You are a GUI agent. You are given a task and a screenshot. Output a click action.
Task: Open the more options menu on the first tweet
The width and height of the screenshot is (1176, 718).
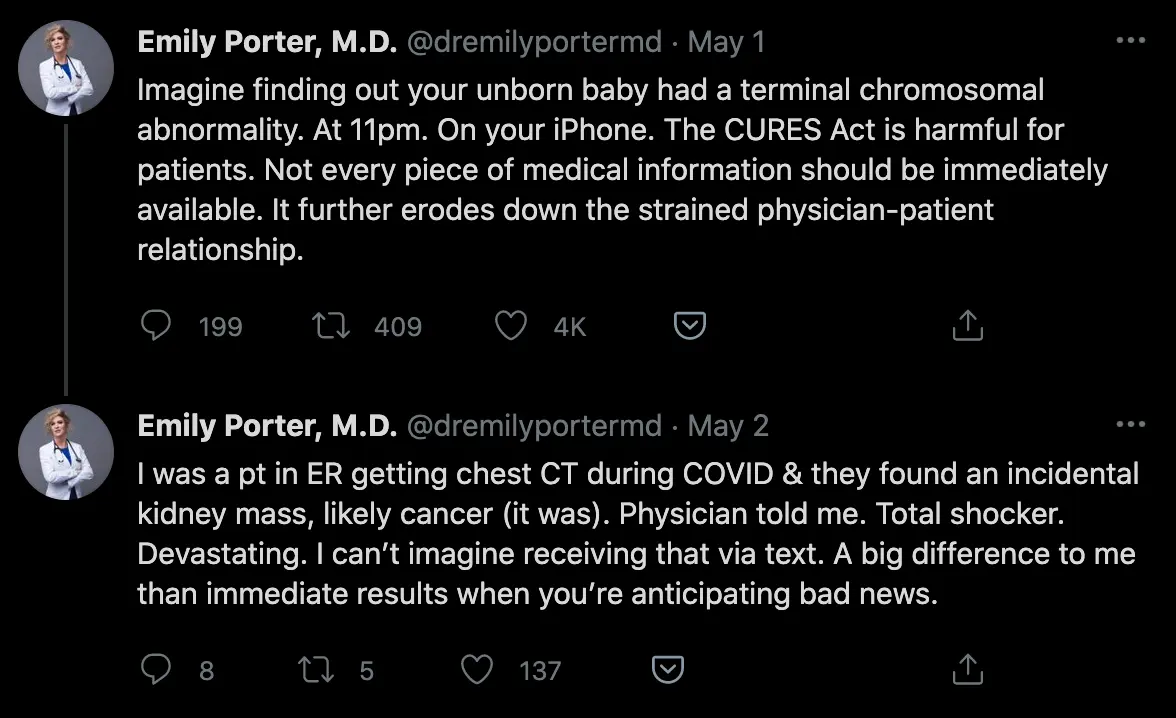1130,39
